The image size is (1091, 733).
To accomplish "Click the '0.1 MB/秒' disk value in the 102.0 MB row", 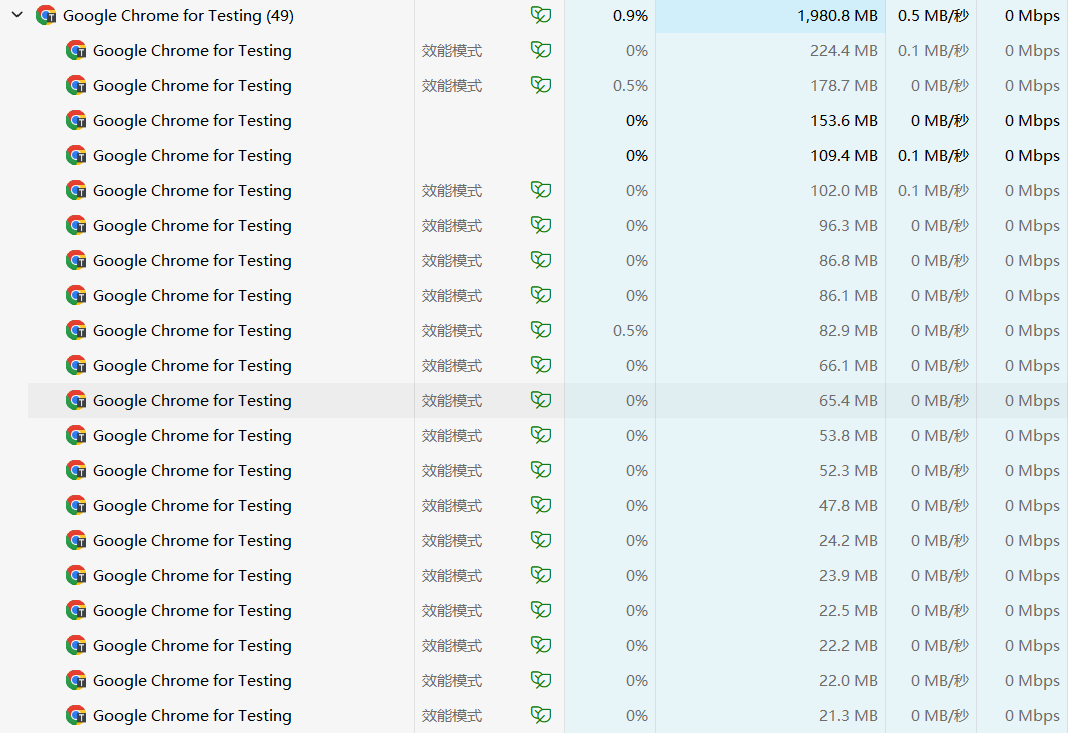I will pos(933,190).
